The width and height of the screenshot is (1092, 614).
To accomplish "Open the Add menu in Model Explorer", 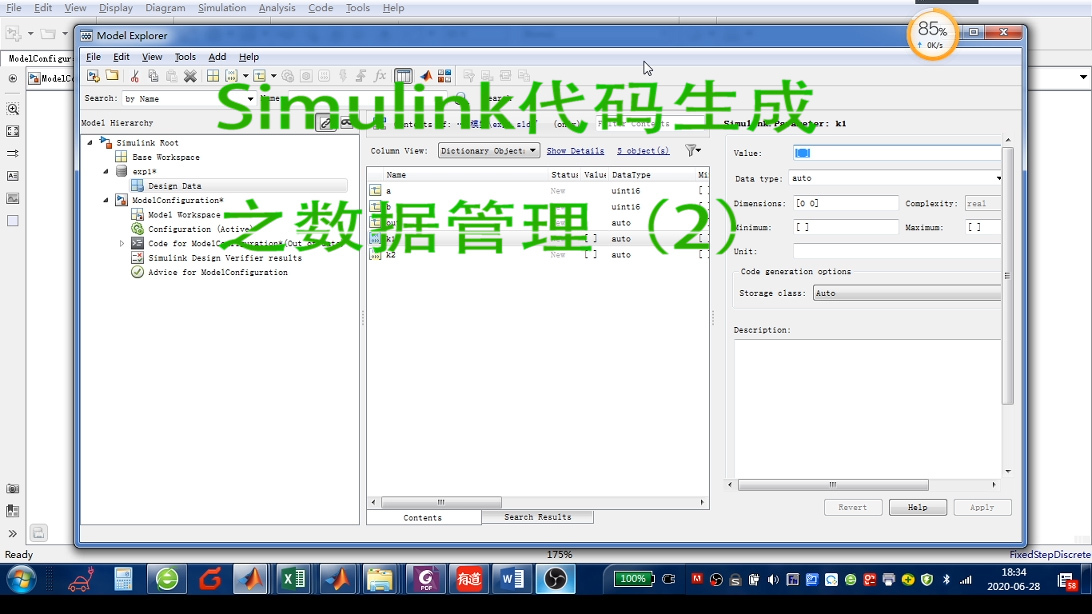I will pos(217,57).
